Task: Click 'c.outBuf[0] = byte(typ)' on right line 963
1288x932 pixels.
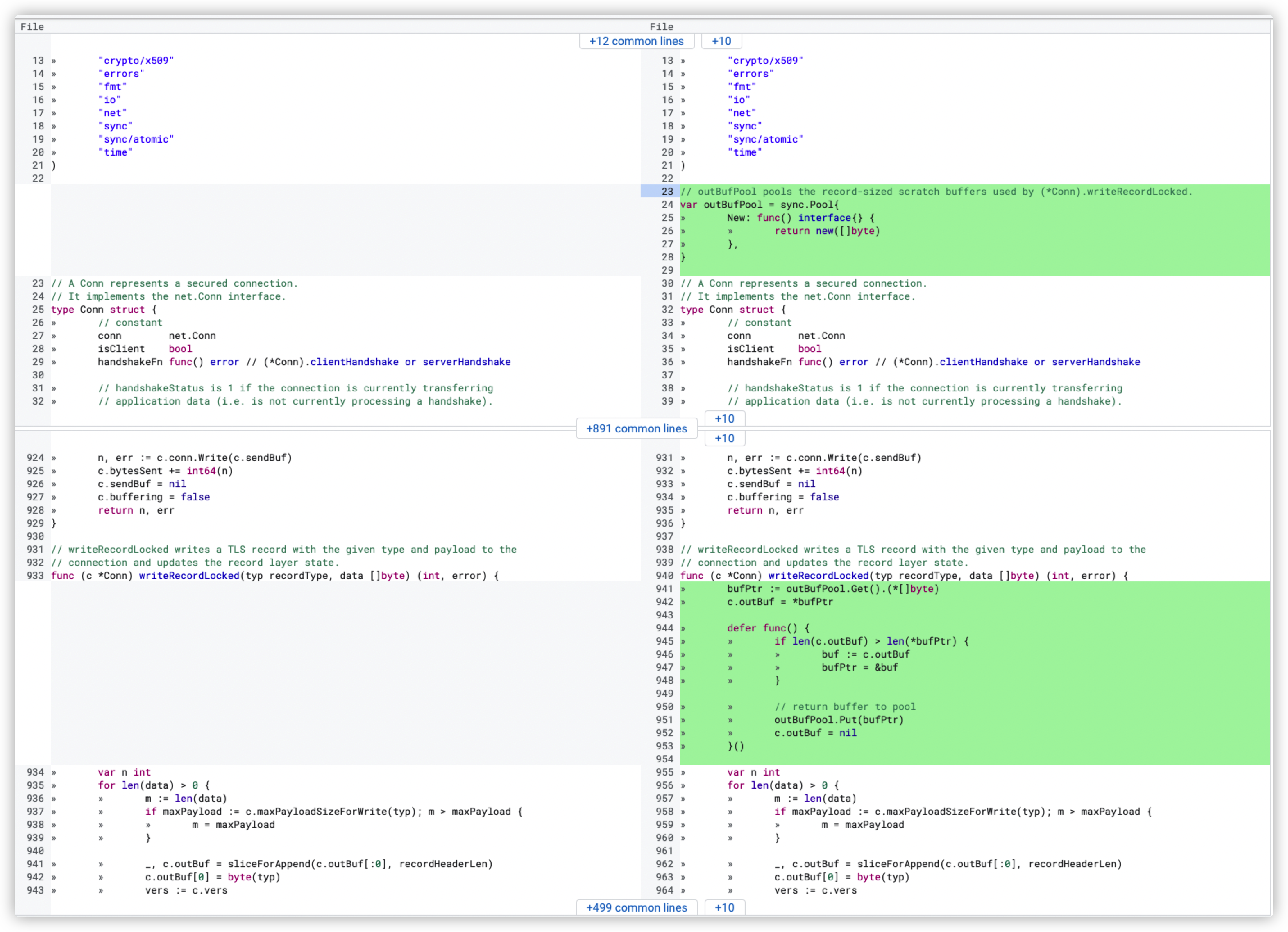Action: point(841,877)
